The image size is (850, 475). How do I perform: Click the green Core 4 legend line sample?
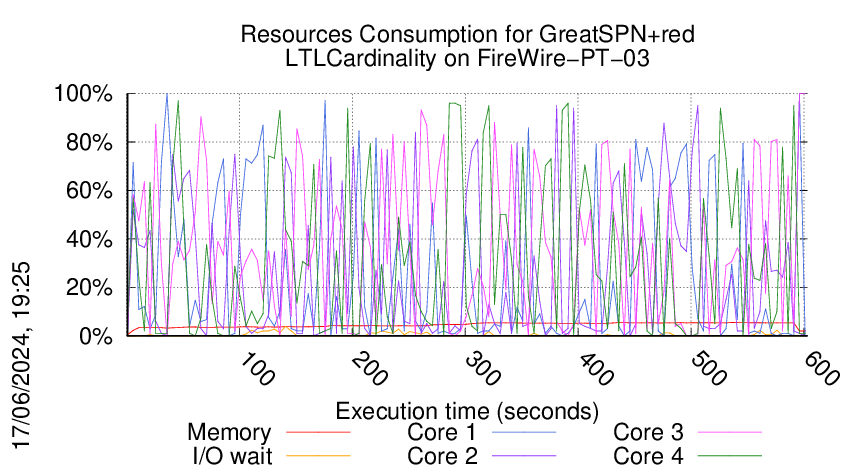coord(730,456)
